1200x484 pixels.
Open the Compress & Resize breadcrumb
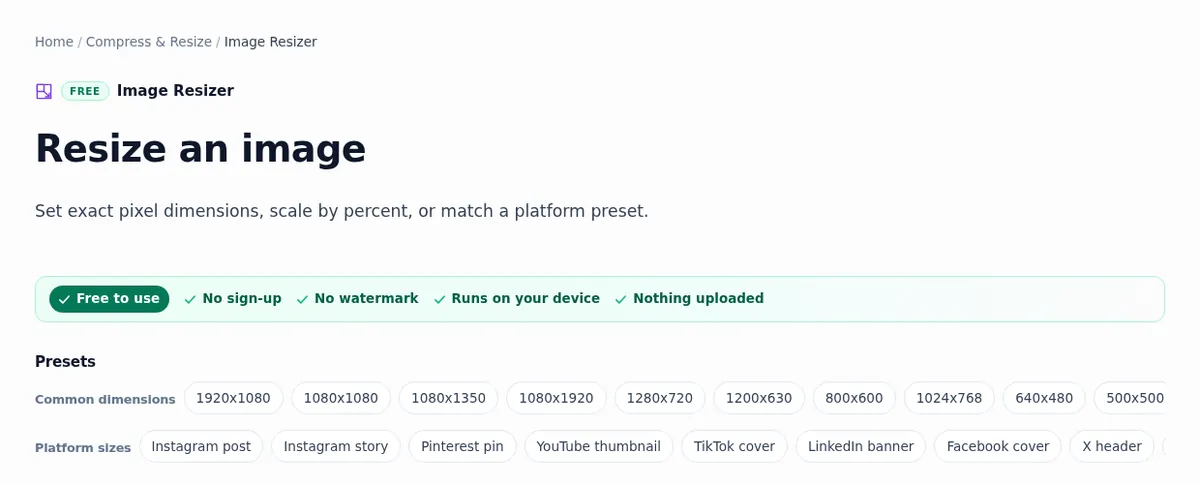149,42
